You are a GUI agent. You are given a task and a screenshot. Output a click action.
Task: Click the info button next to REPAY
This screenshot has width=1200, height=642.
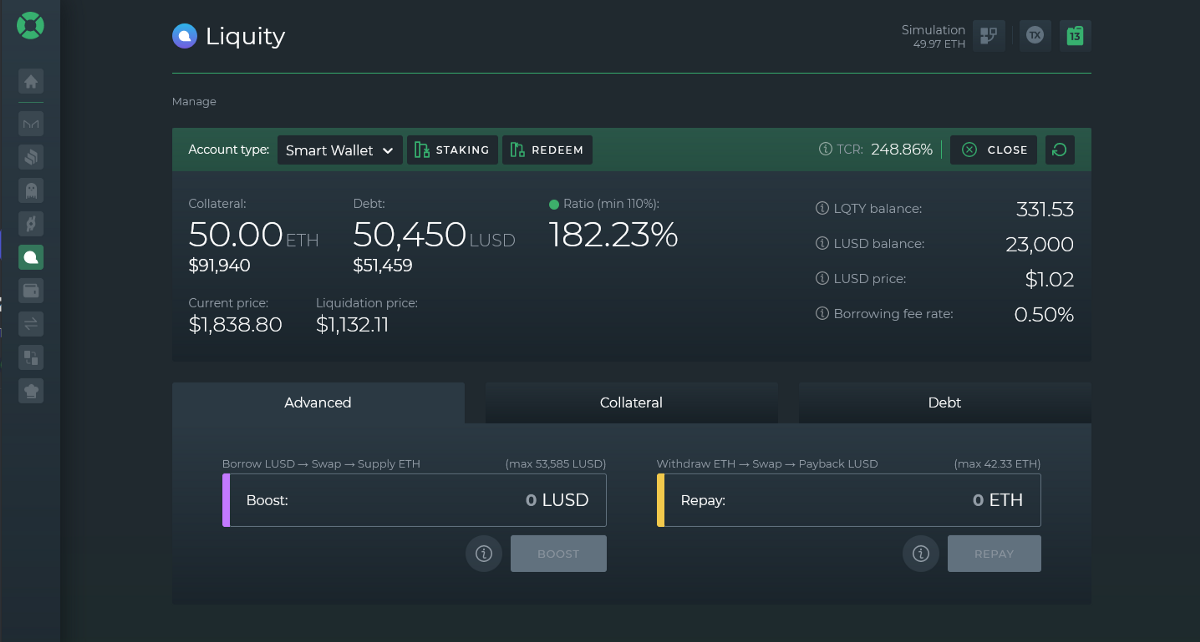(921, 553)
